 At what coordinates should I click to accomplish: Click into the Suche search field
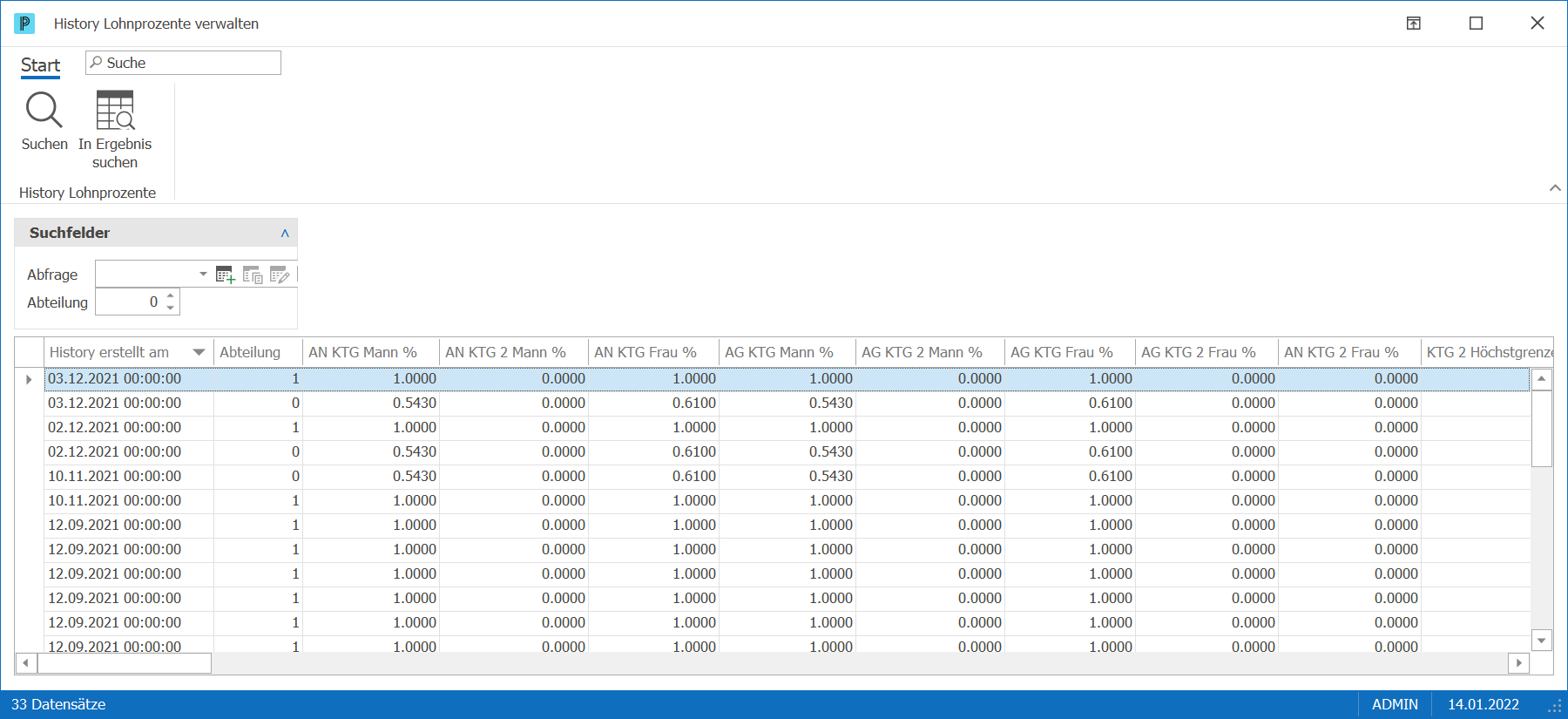click(x=183, y=63)
